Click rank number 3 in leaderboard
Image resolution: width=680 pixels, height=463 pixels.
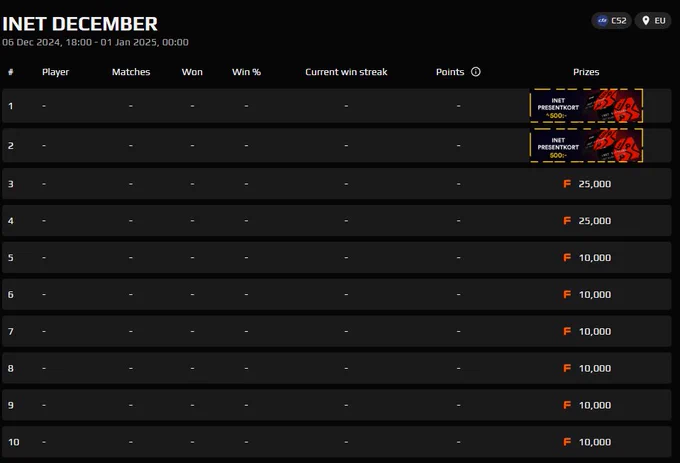10,184
